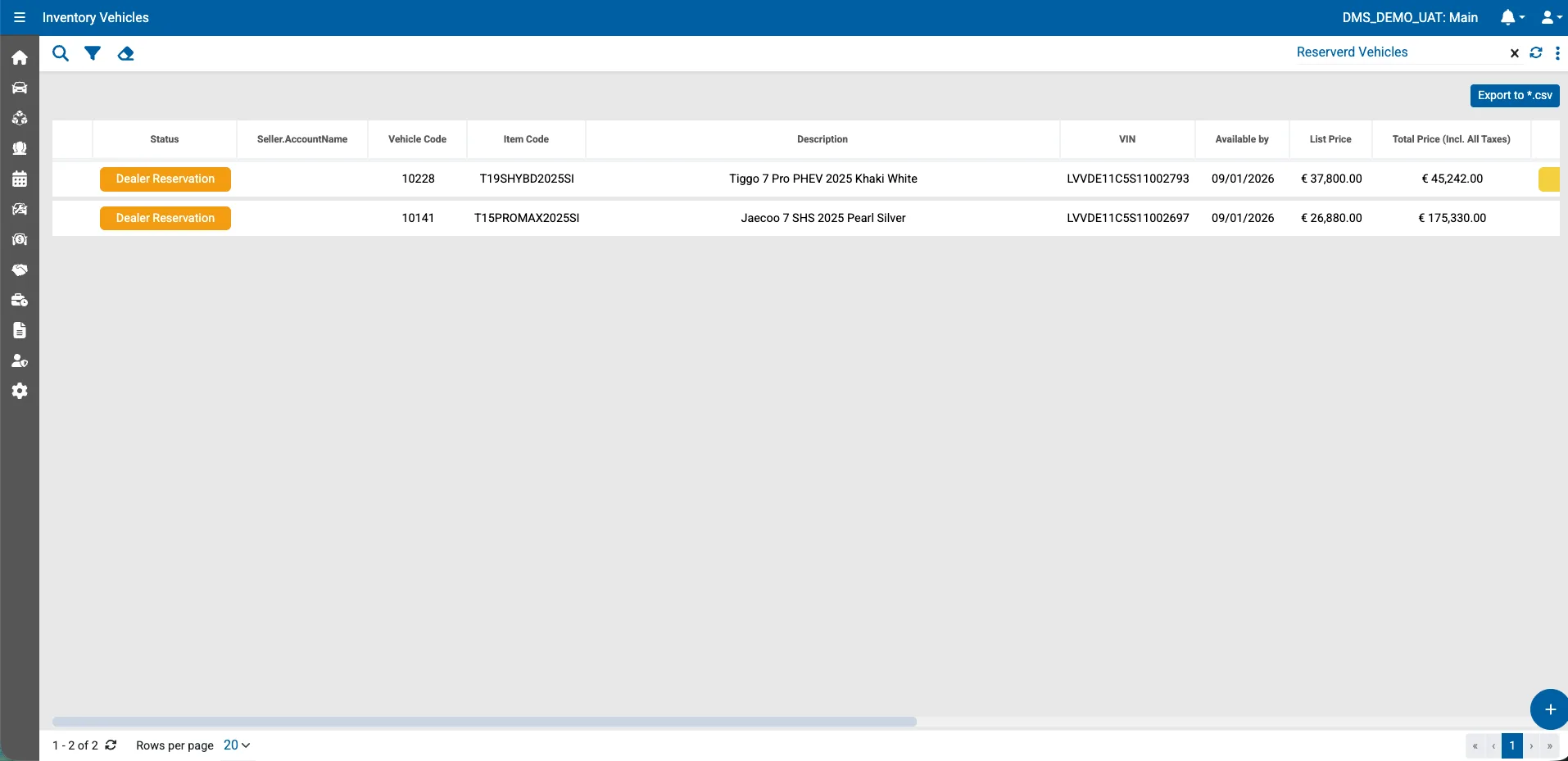Sort by Vehicle Code column header
The width and height of the screenshot is (1568, 761).
(418, 139)
